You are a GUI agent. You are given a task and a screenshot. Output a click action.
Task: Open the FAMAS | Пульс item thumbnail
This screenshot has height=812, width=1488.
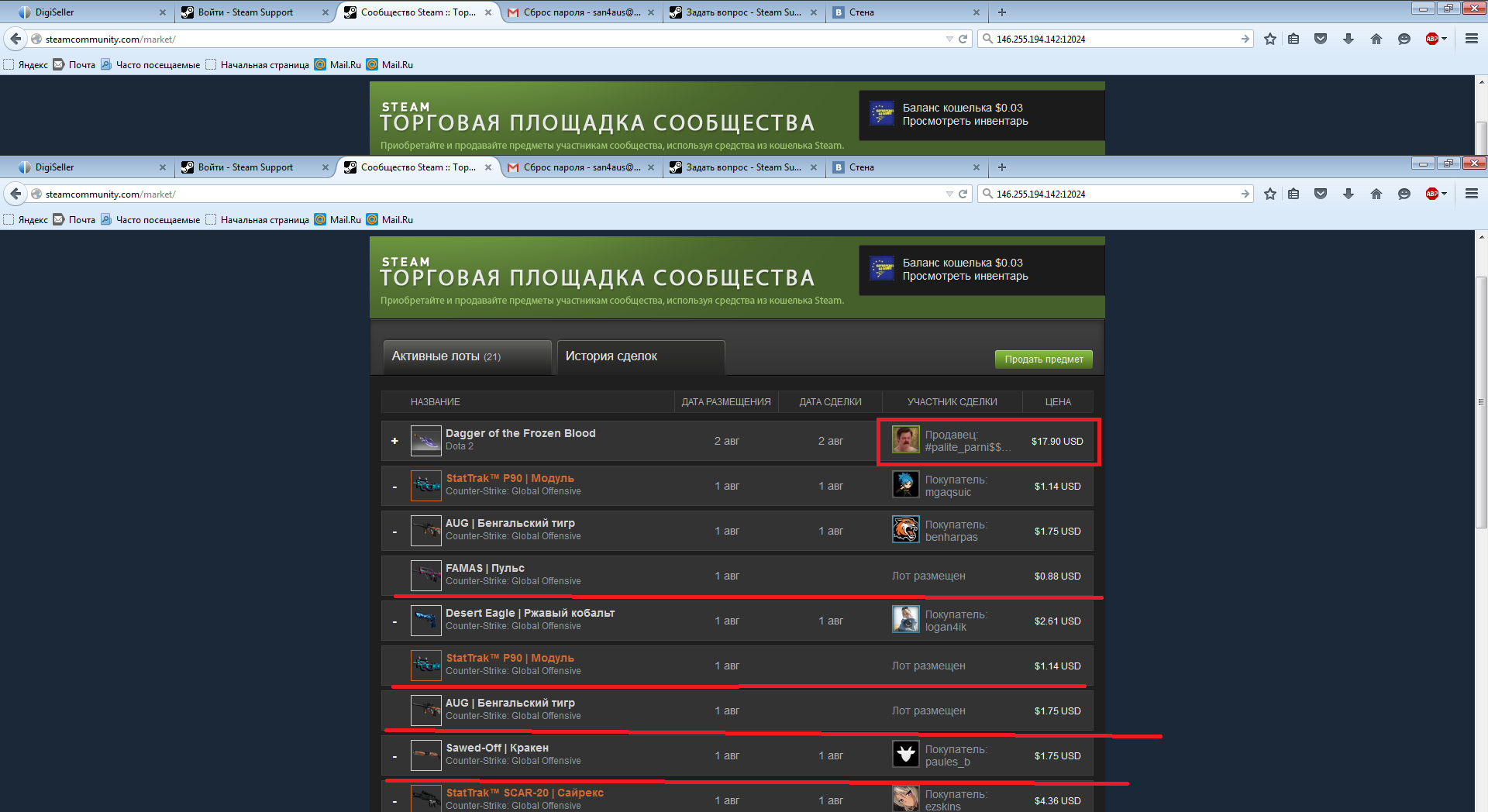pyautogui.click(x=425, y=576)
